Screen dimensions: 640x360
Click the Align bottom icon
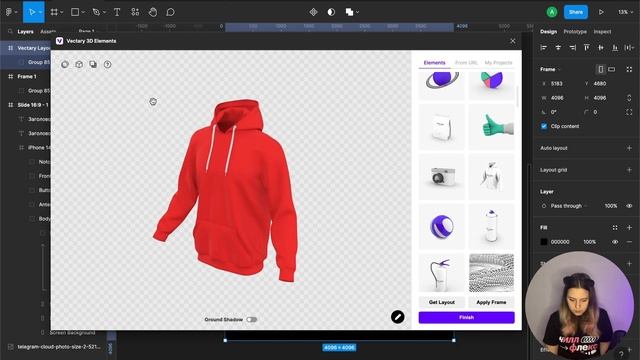pyautogui.click(x=615, y=48)
